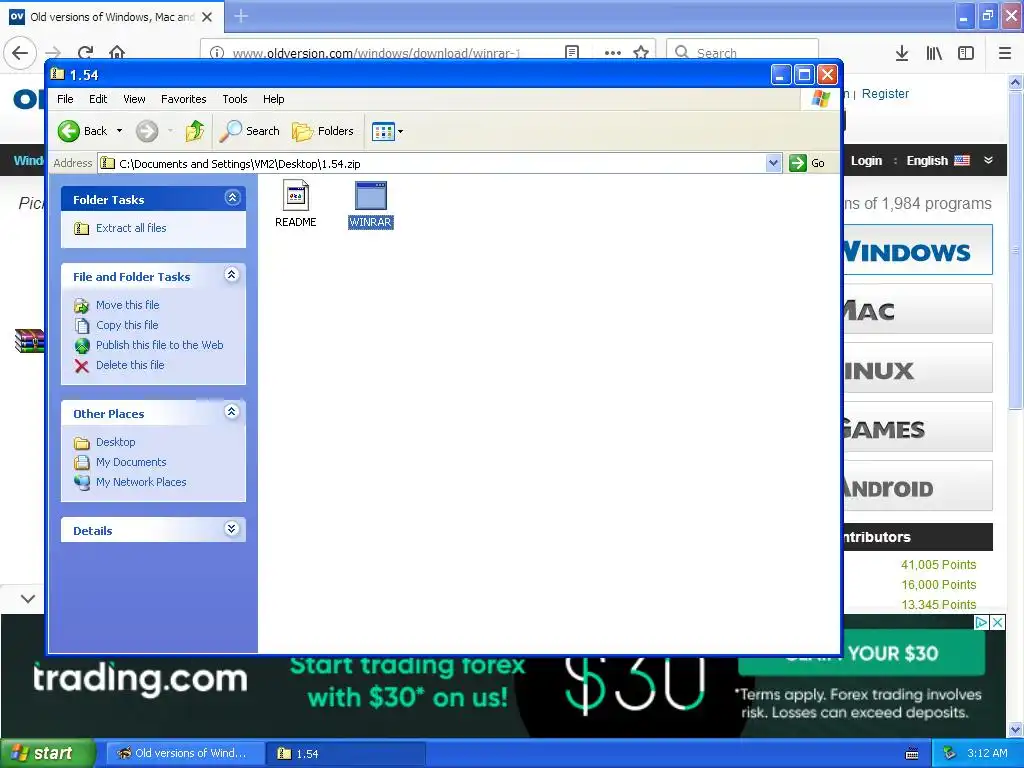
Task: Go to Desktop in Other Places
Action: pyautogui.click(x=116, y=442)
